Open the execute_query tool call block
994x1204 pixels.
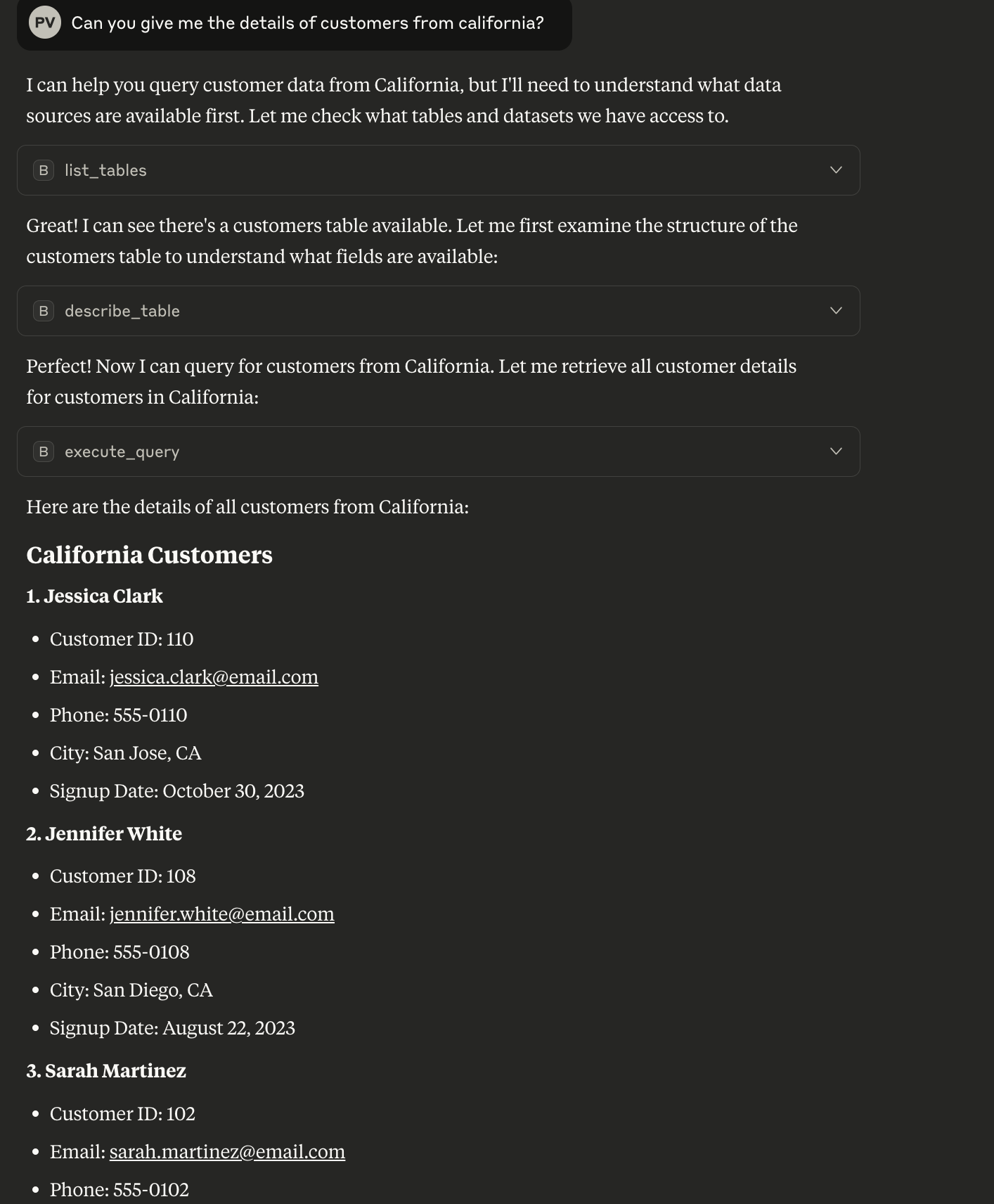click(x=438, y=451)
